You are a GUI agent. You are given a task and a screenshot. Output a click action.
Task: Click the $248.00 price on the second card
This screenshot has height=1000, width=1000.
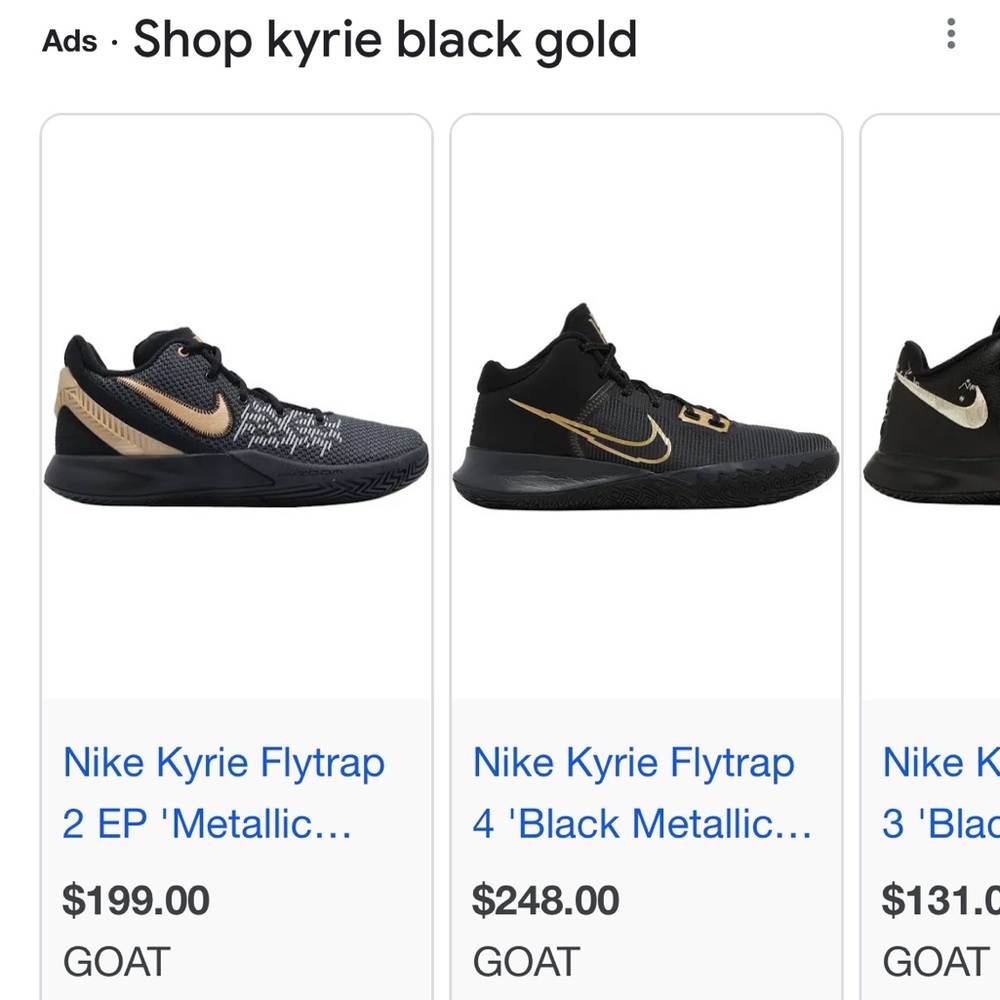click(548, 900)
